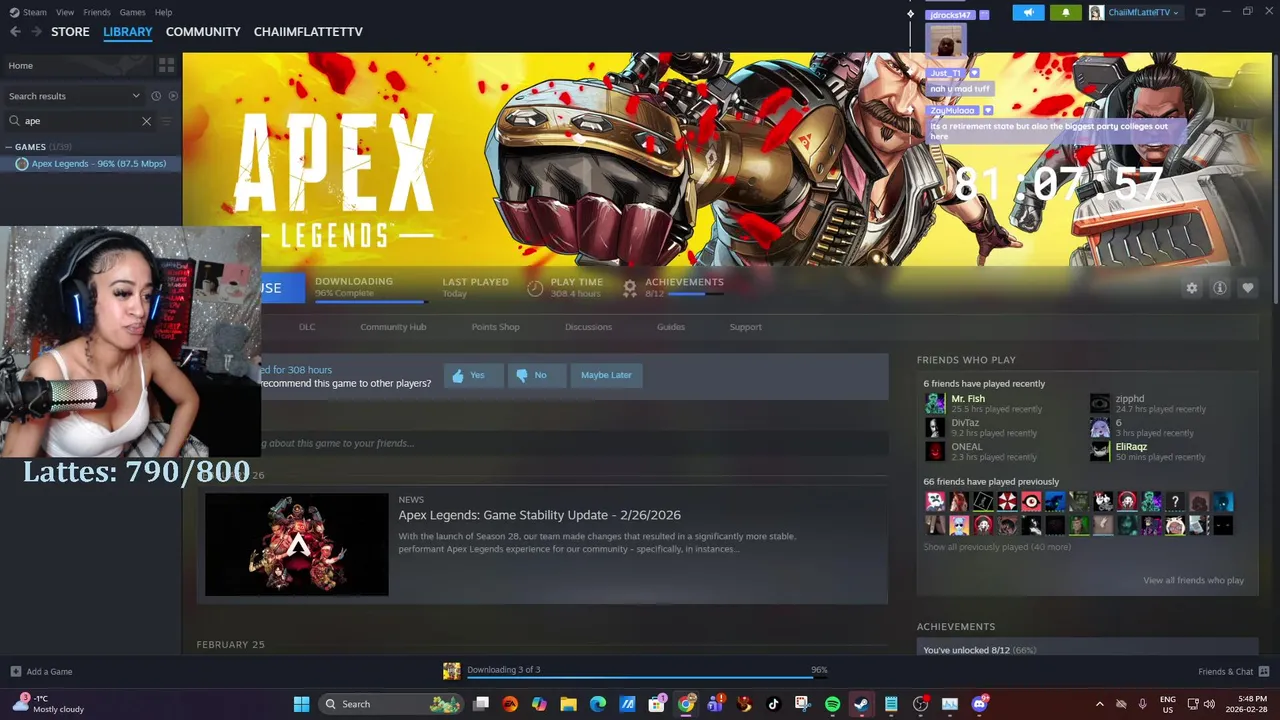The height and width of the screenshot is (720, 1280).
Task: Switch to collections grid view
Action: pos(166,65)
